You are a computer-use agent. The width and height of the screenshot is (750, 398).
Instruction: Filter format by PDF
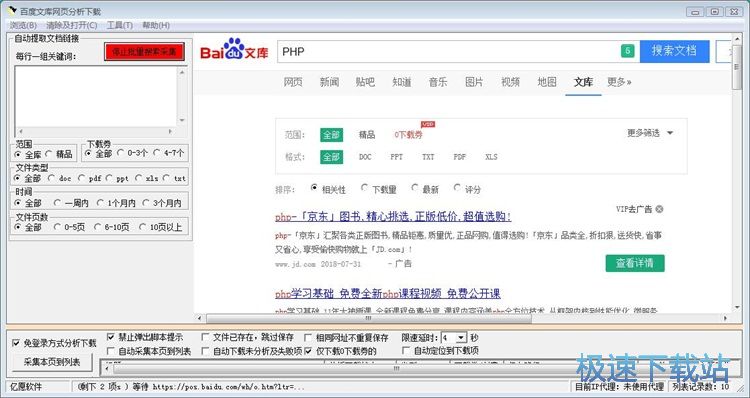coord(460,157)
